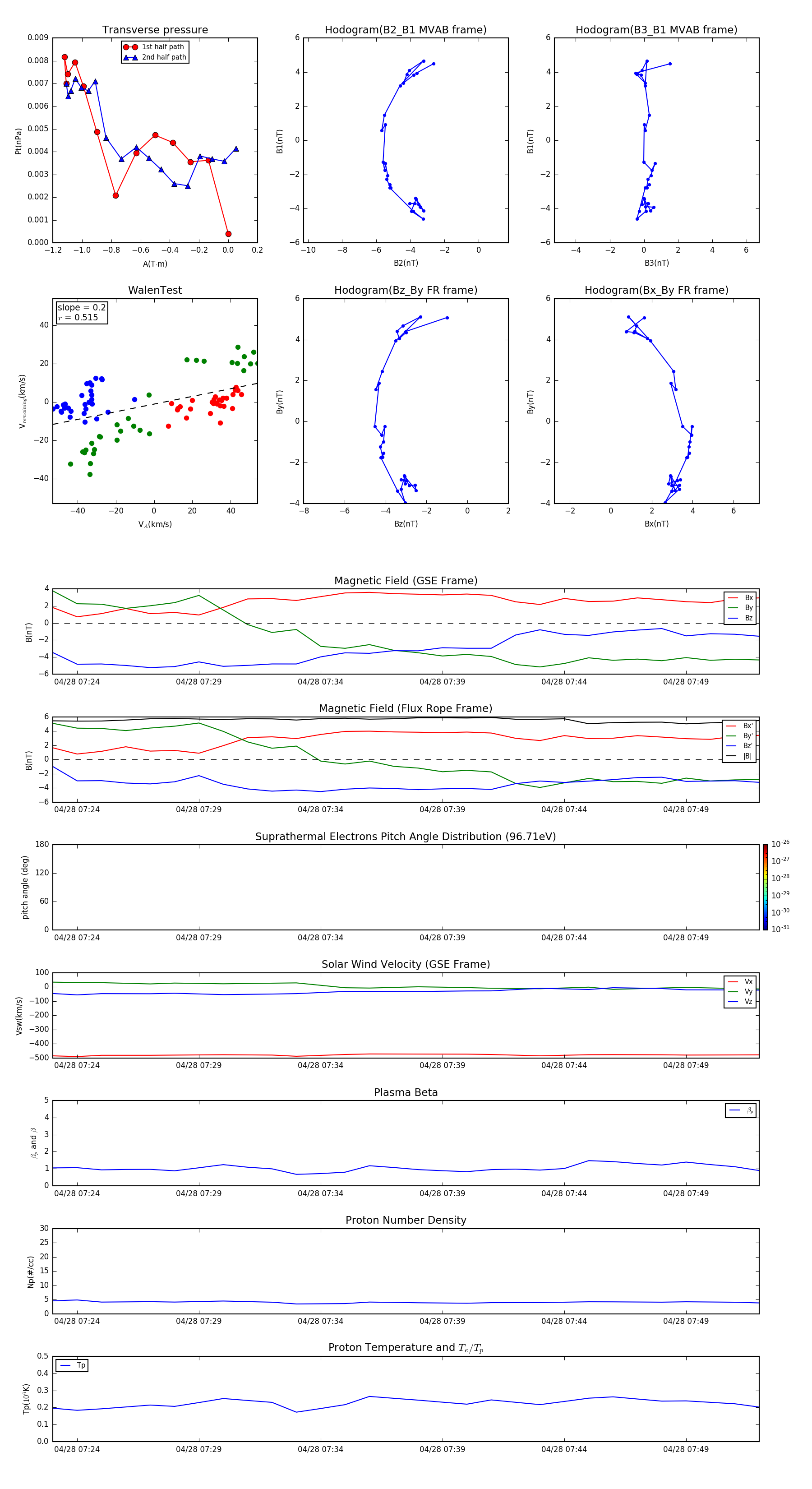Click the "Tp(10^6K)" y-axis label

click(26, 1399)
